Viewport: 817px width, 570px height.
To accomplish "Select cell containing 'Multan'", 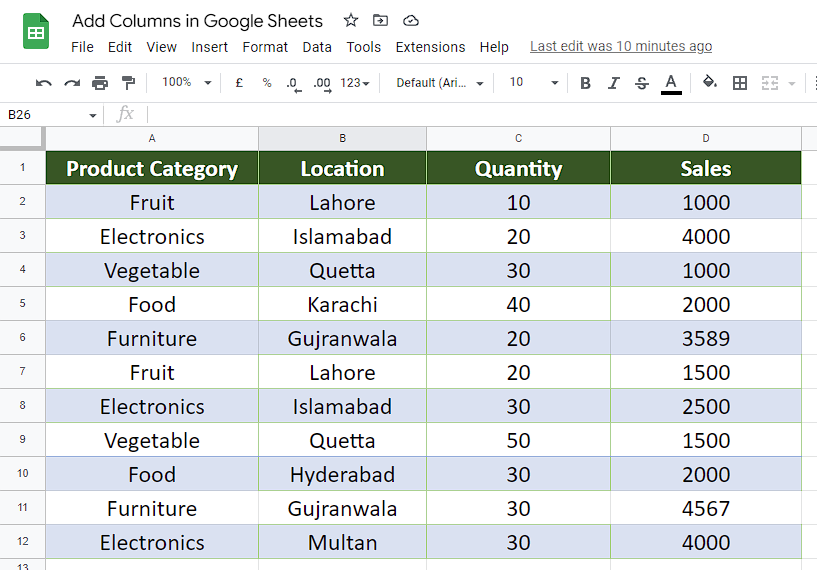I will (342, 542).
